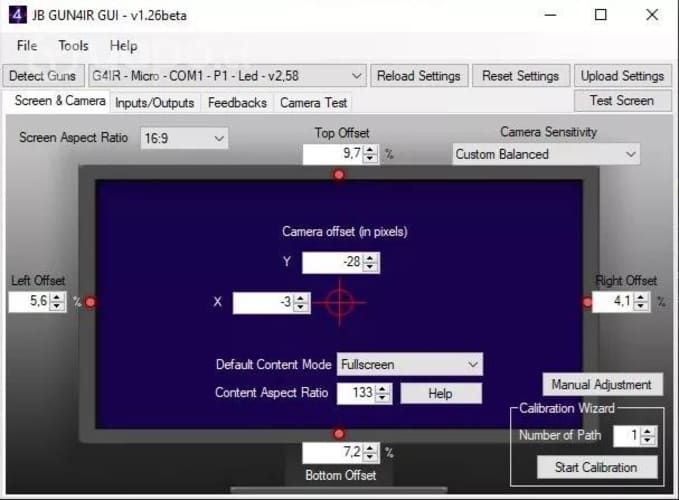Click the red bottom offset handle dot
The height and width of the screenshot is (500, 679).
tap(339, 433)
